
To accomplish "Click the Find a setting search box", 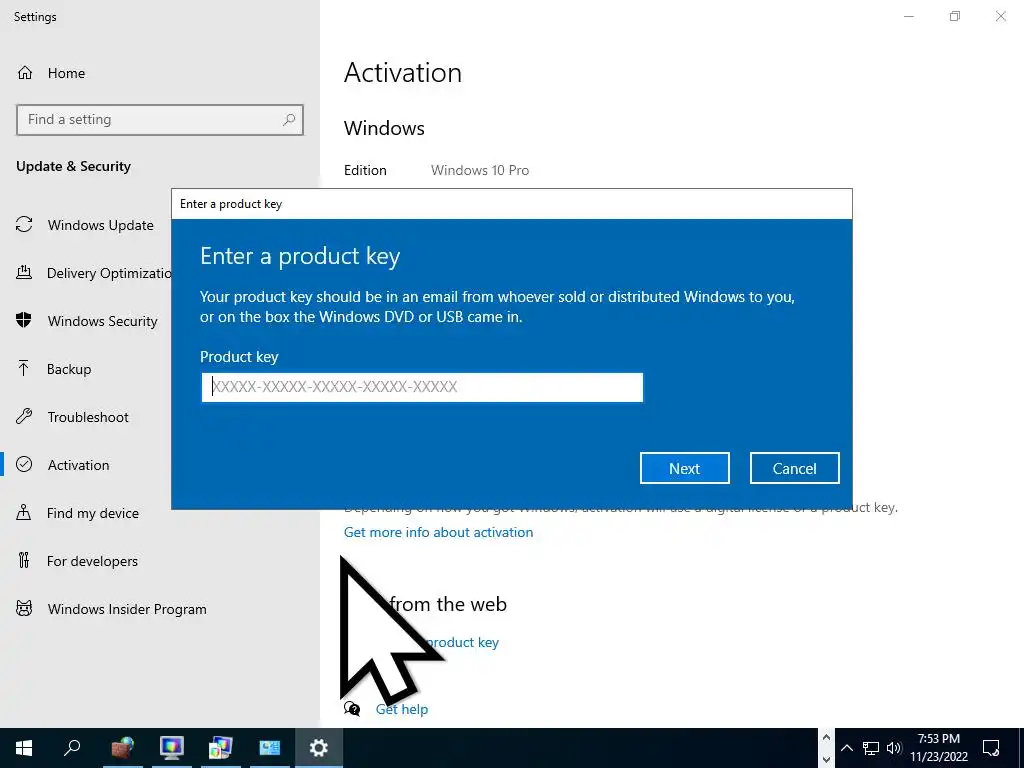I will click(x=160, y=120).
